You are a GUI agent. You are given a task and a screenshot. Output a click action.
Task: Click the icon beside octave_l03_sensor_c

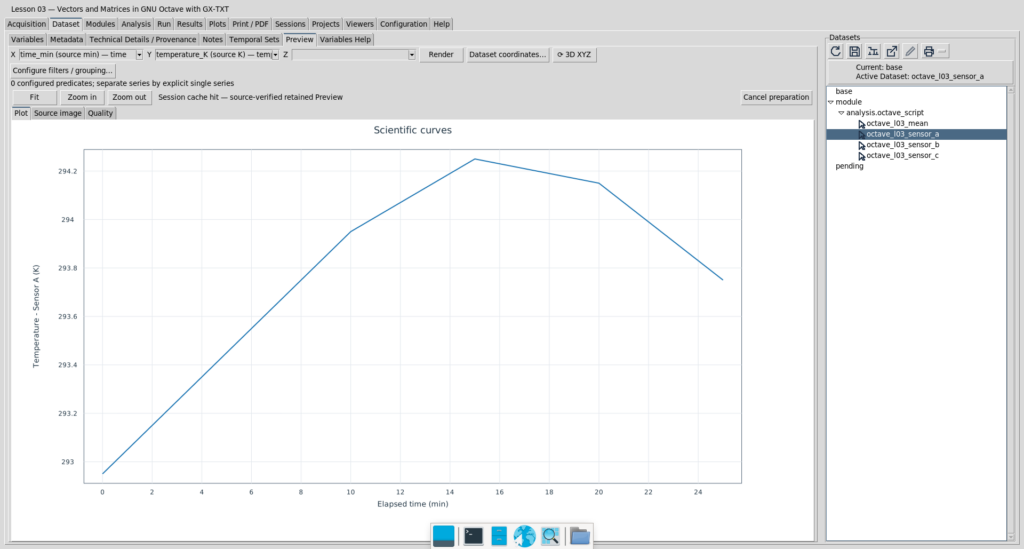[861, 155]
